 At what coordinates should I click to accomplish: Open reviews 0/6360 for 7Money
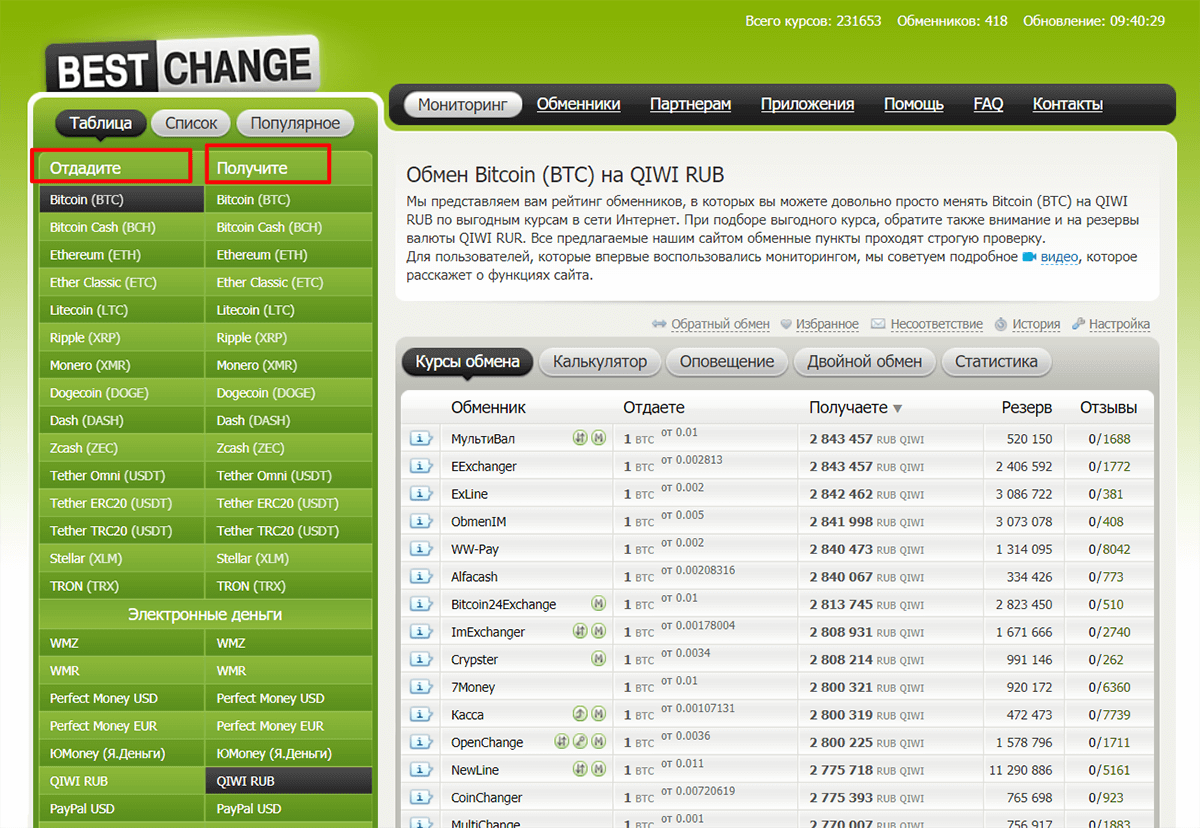tap(1110, 687)
